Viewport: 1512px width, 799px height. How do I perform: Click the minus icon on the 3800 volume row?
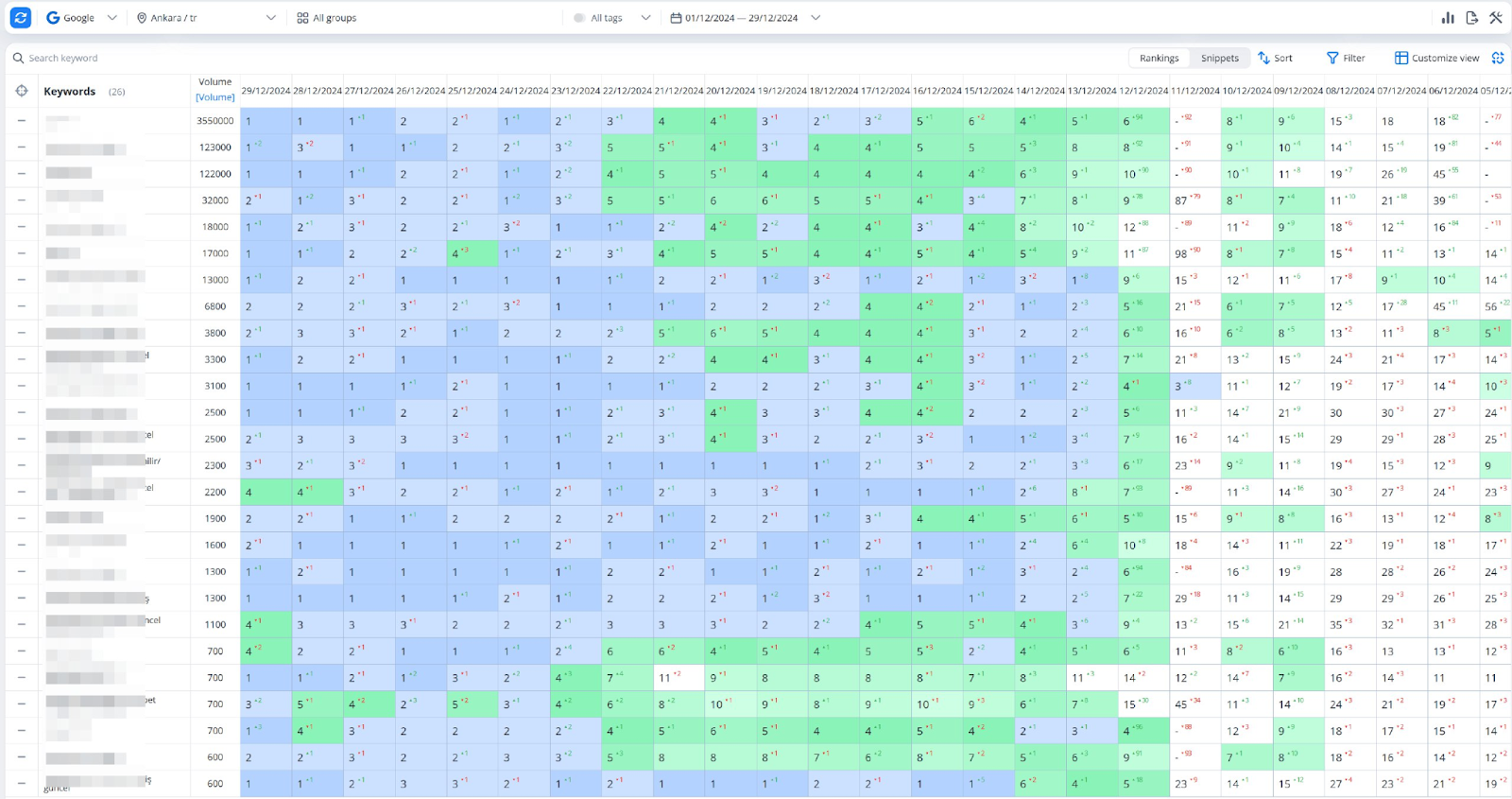click(22, 332)
